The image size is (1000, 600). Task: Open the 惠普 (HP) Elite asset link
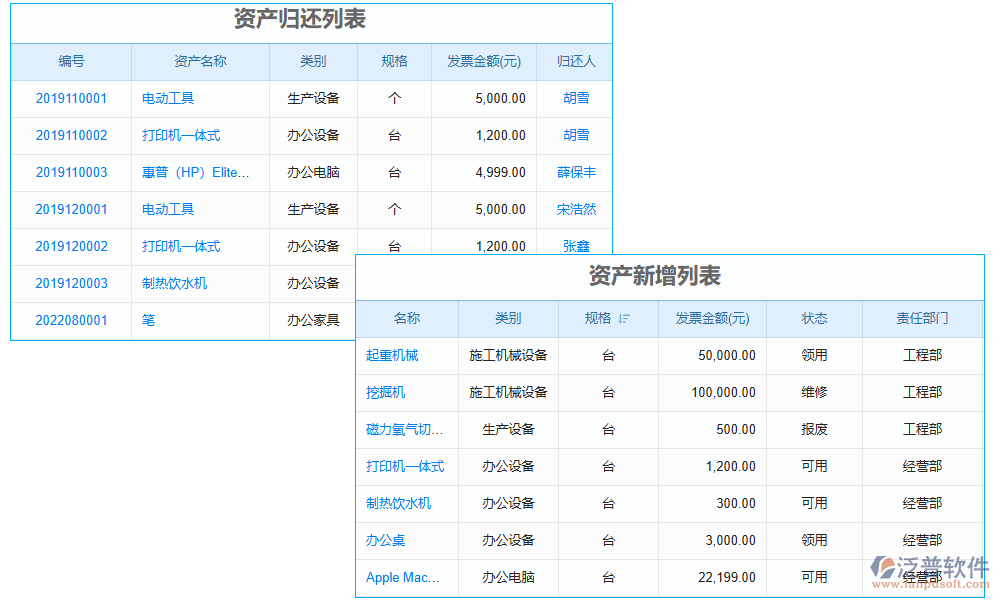pos(195,173)
